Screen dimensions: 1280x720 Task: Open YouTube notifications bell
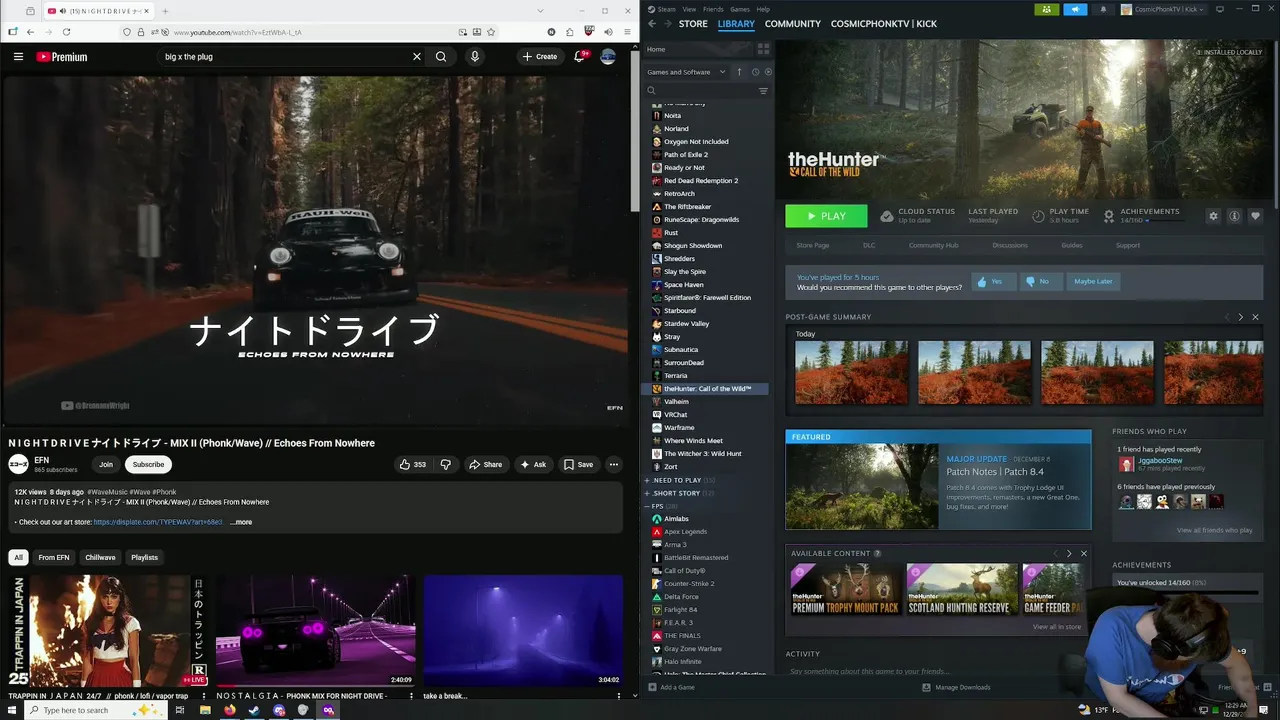click(x=579, y=57)
